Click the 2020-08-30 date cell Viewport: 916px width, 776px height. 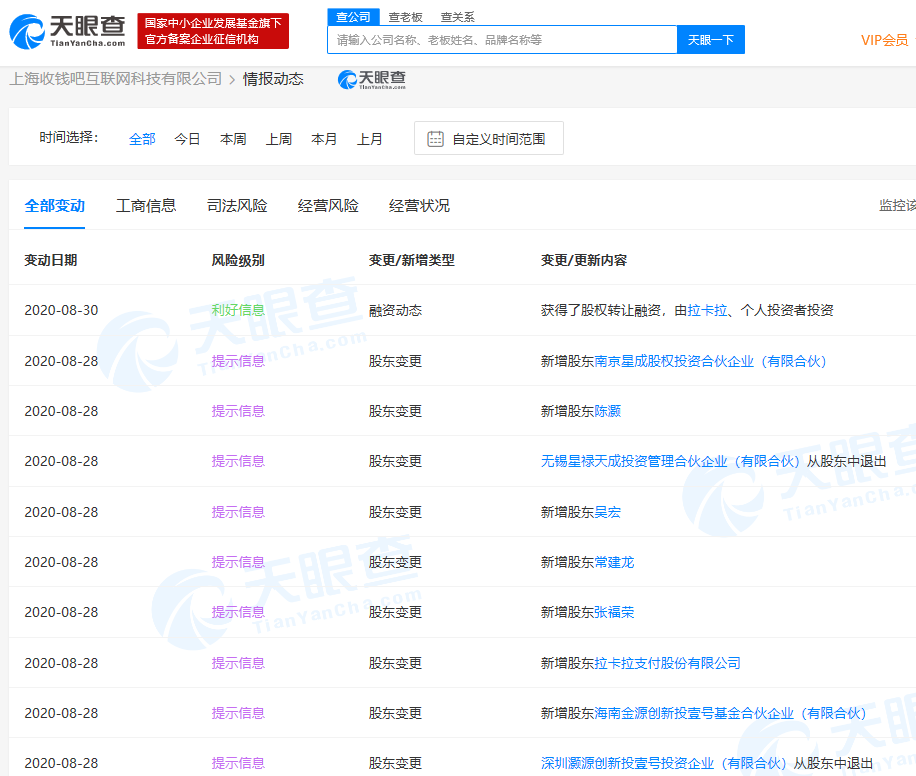61,310
